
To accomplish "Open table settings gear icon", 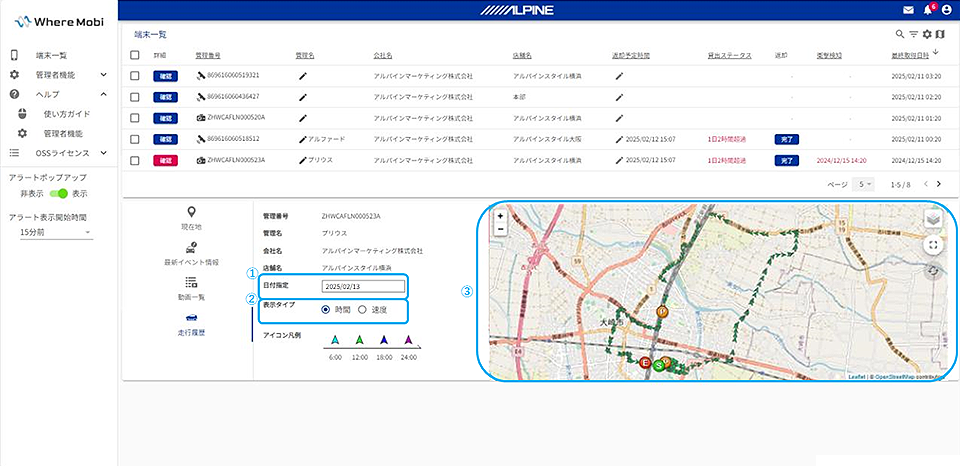I will click(927, 34).
